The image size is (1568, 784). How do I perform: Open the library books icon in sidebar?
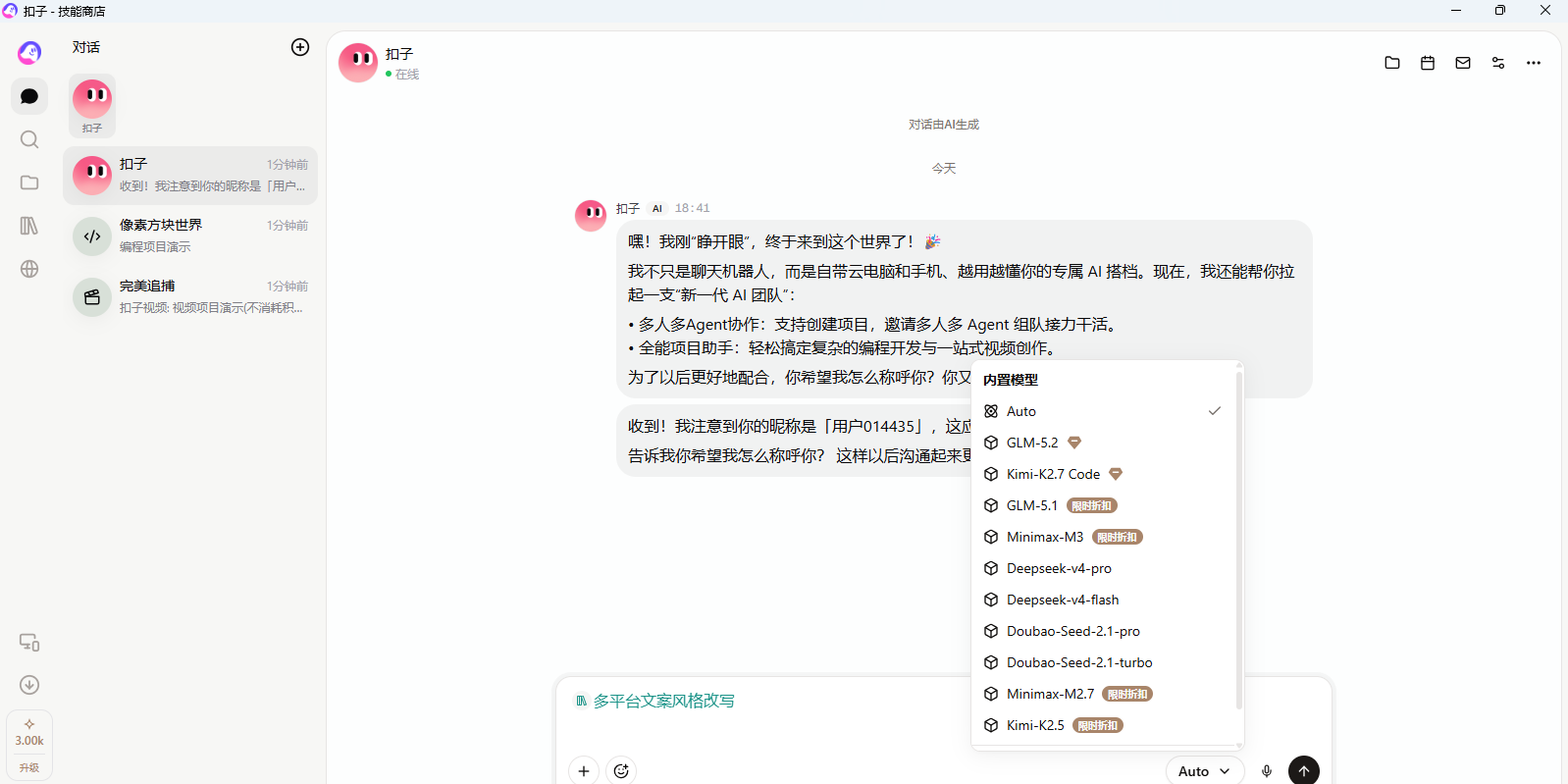(29, 226)
